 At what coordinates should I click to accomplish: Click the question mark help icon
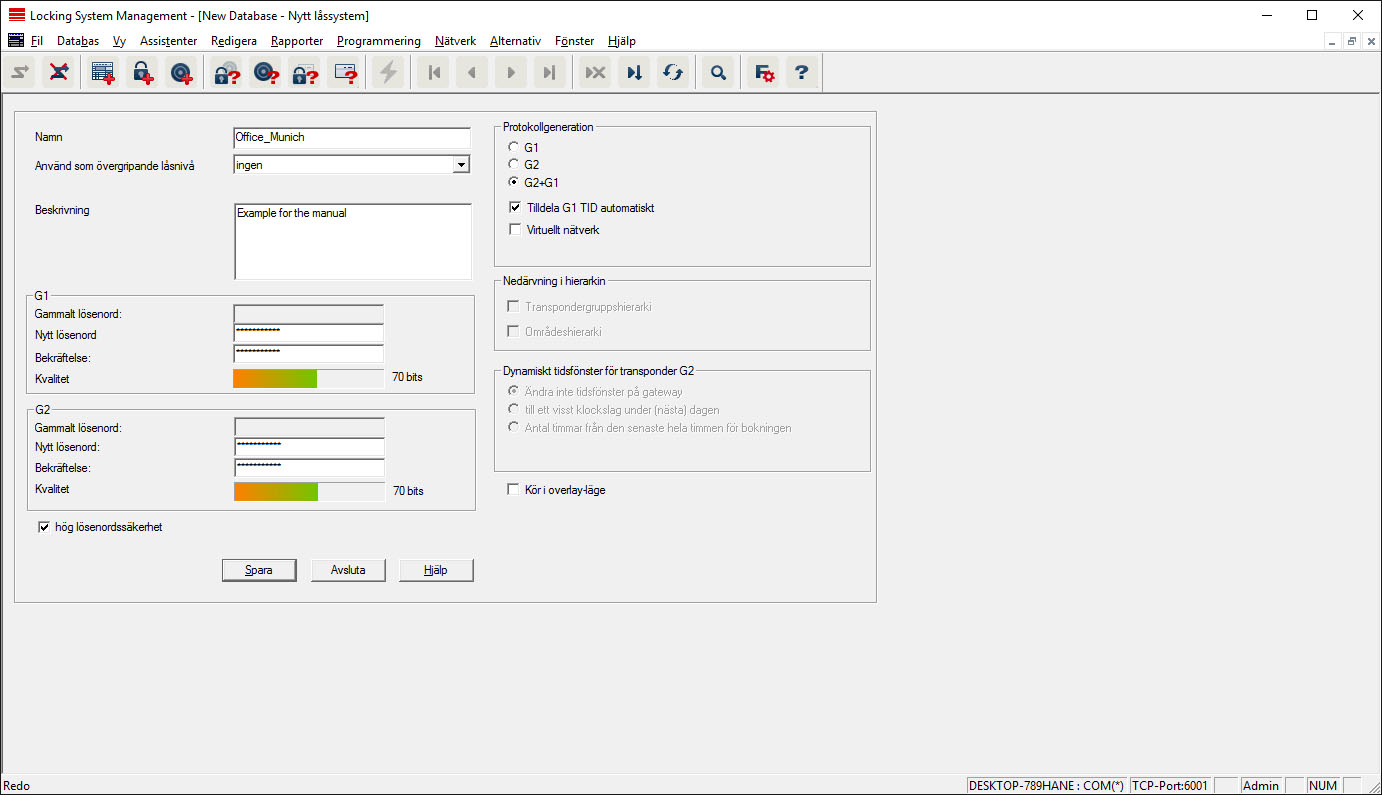[801, 73]
